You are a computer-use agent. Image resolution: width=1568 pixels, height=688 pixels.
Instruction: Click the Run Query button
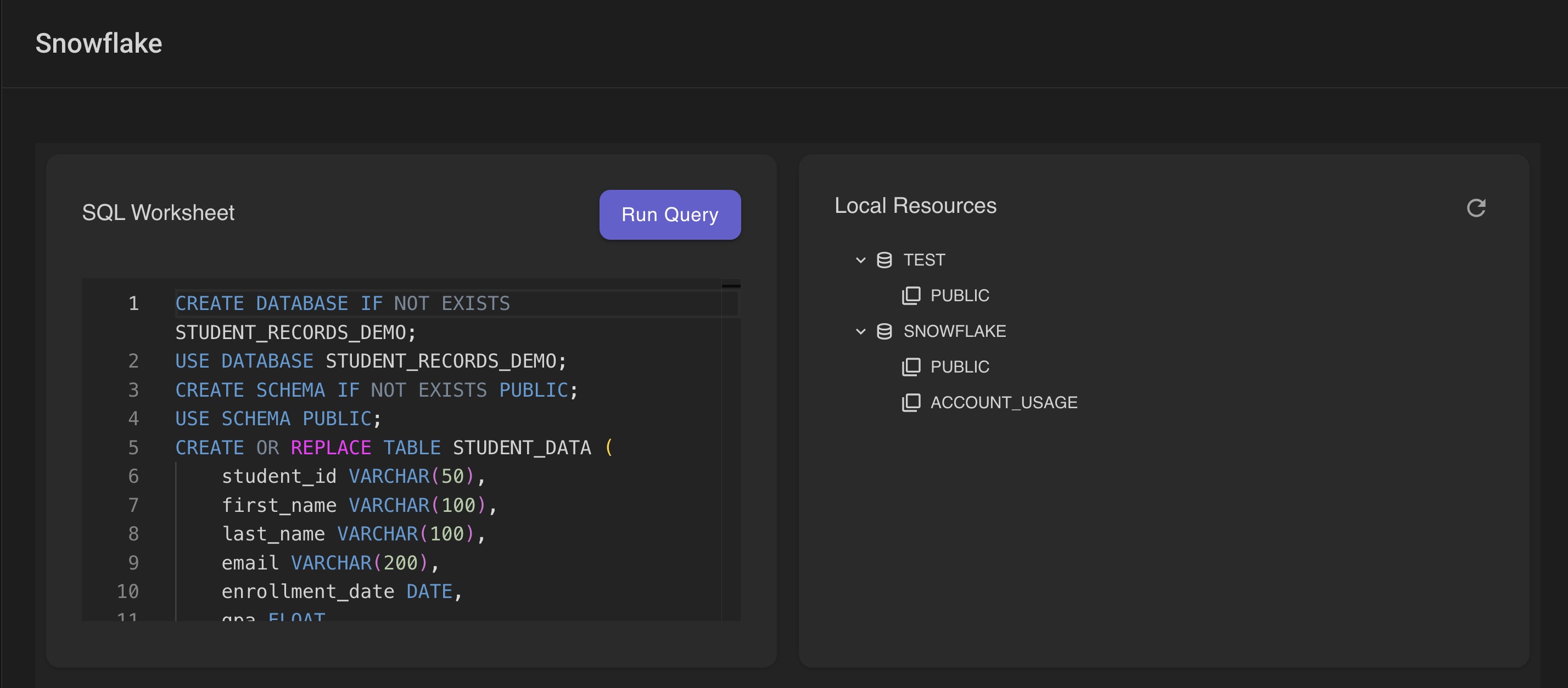[x=670, y=215]
